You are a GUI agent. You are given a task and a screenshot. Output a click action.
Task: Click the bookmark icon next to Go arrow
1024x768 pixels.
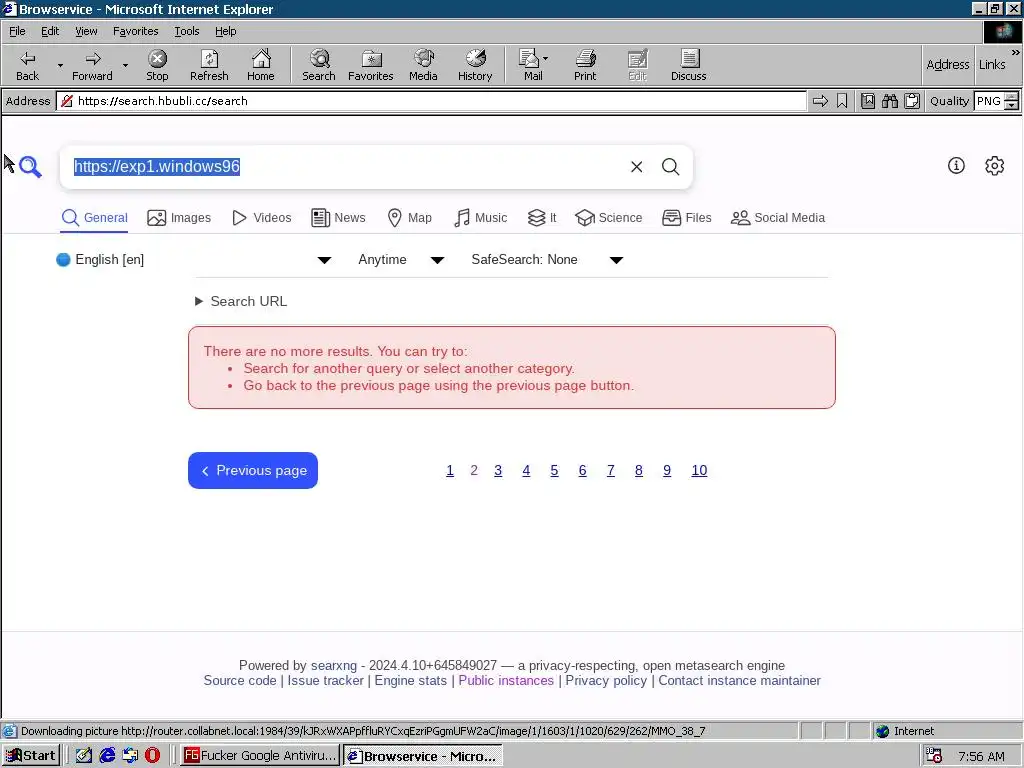click(x=842, y=101)
